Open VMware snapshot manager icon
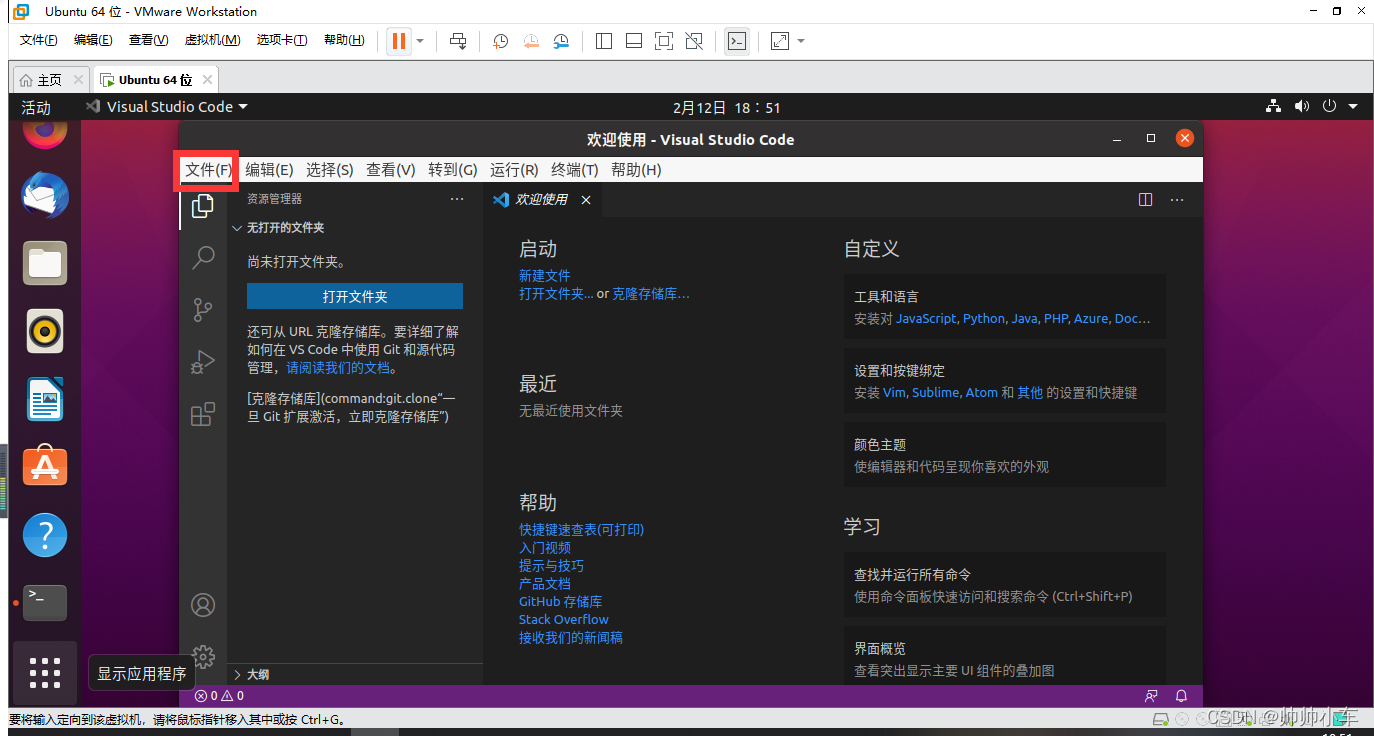This screenshot has height=736, width=1374. (562, 41)
